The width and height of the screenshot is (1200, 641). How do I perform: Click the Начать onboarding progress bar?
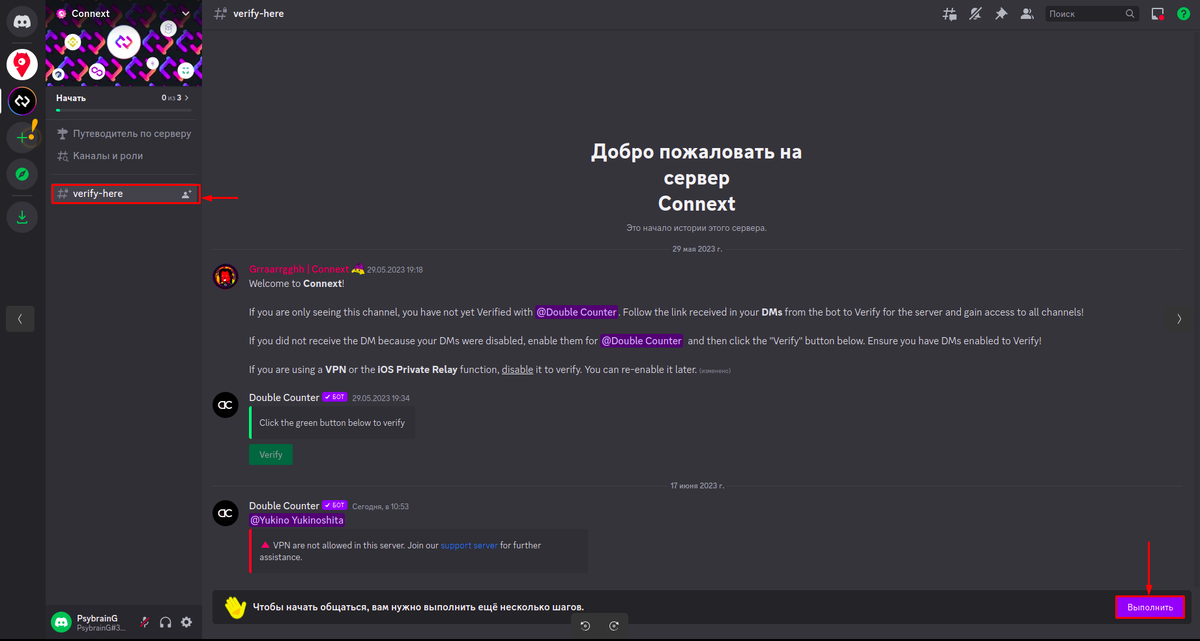click(123, 110)
